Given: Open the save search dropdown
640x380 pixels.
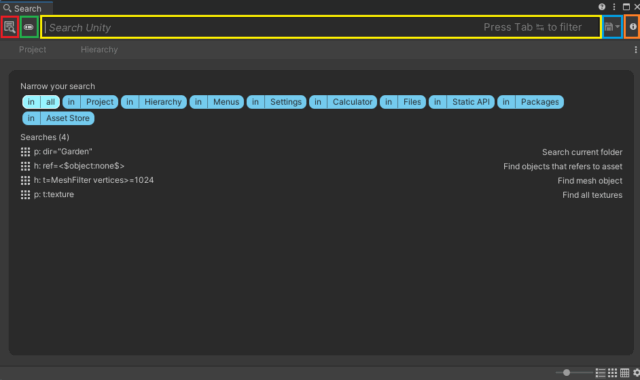Looking at the screenshot, I should tap(612, 27).
